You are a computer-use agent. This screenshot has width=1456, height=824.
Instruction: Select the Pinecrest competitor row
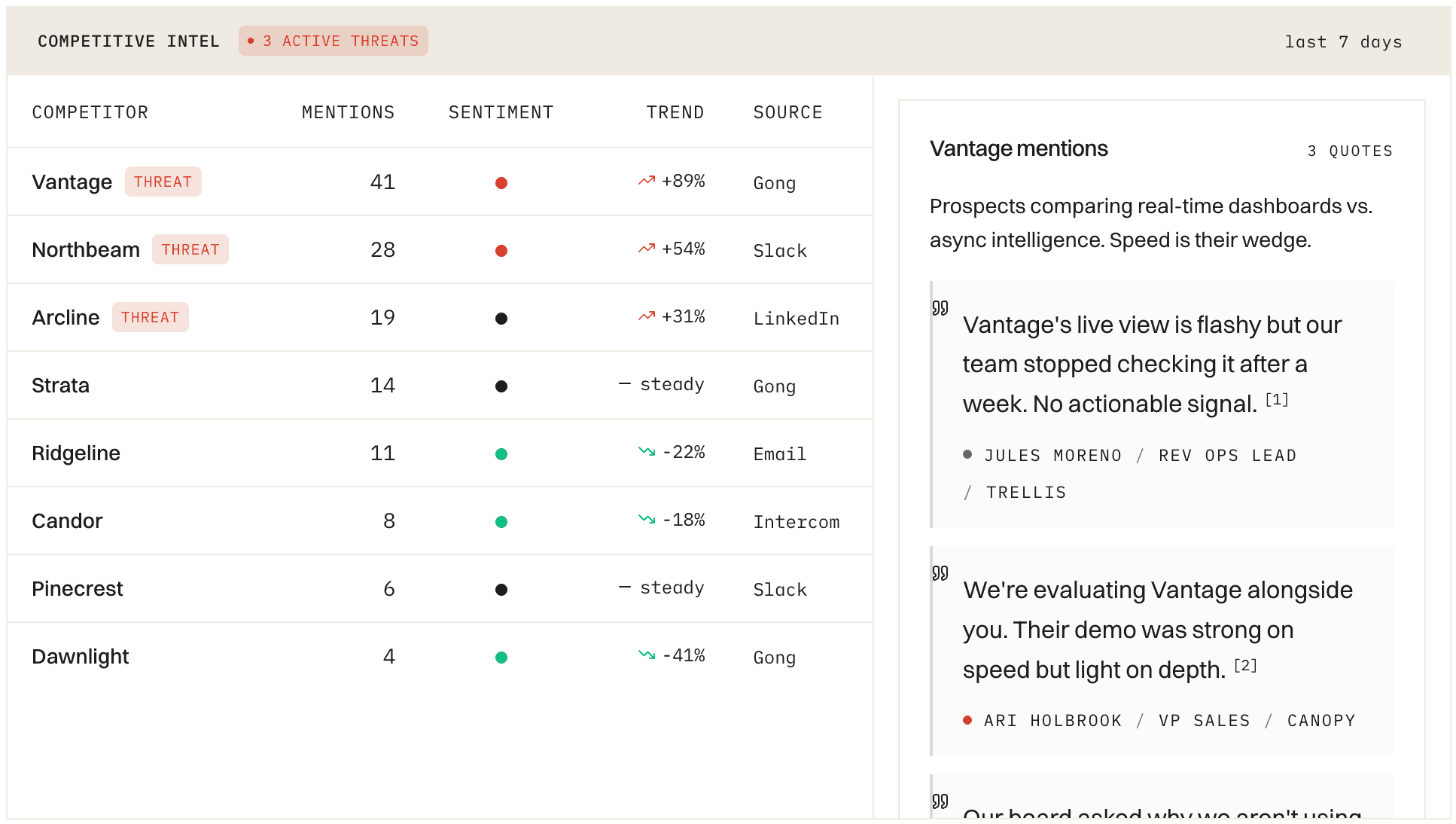[77, 589]
